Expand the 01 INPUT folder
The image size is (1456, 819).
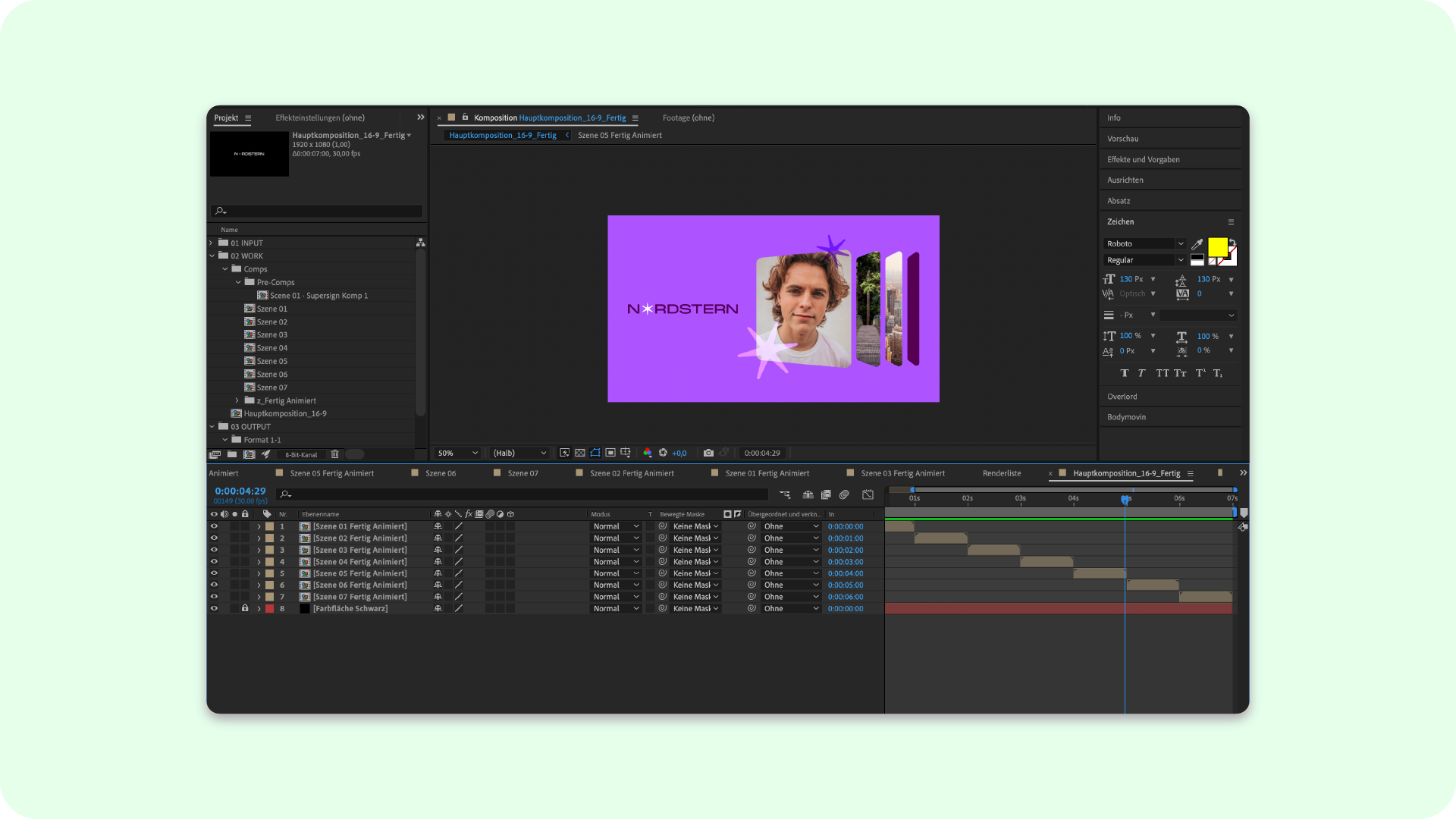click(212, 243)
